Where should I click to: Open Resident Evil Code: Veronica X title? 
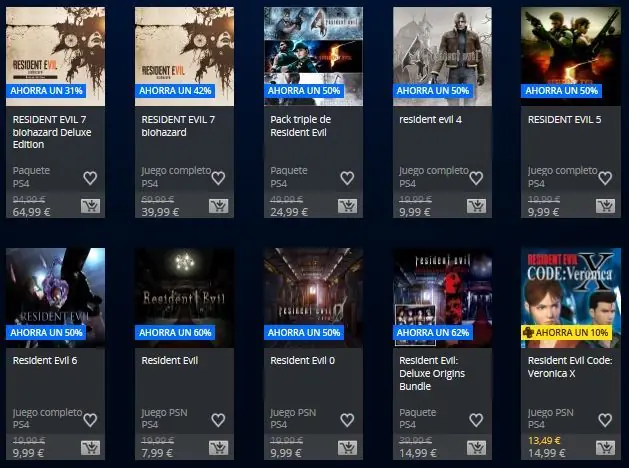(570, 367)
